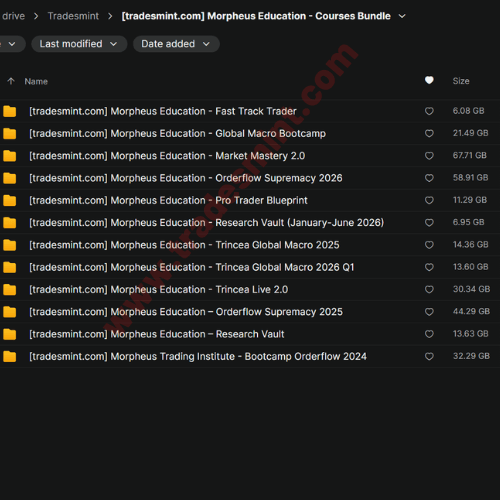Open the Market Mastery 2.0 folder name
500x500 pixels.
(167, 156)
